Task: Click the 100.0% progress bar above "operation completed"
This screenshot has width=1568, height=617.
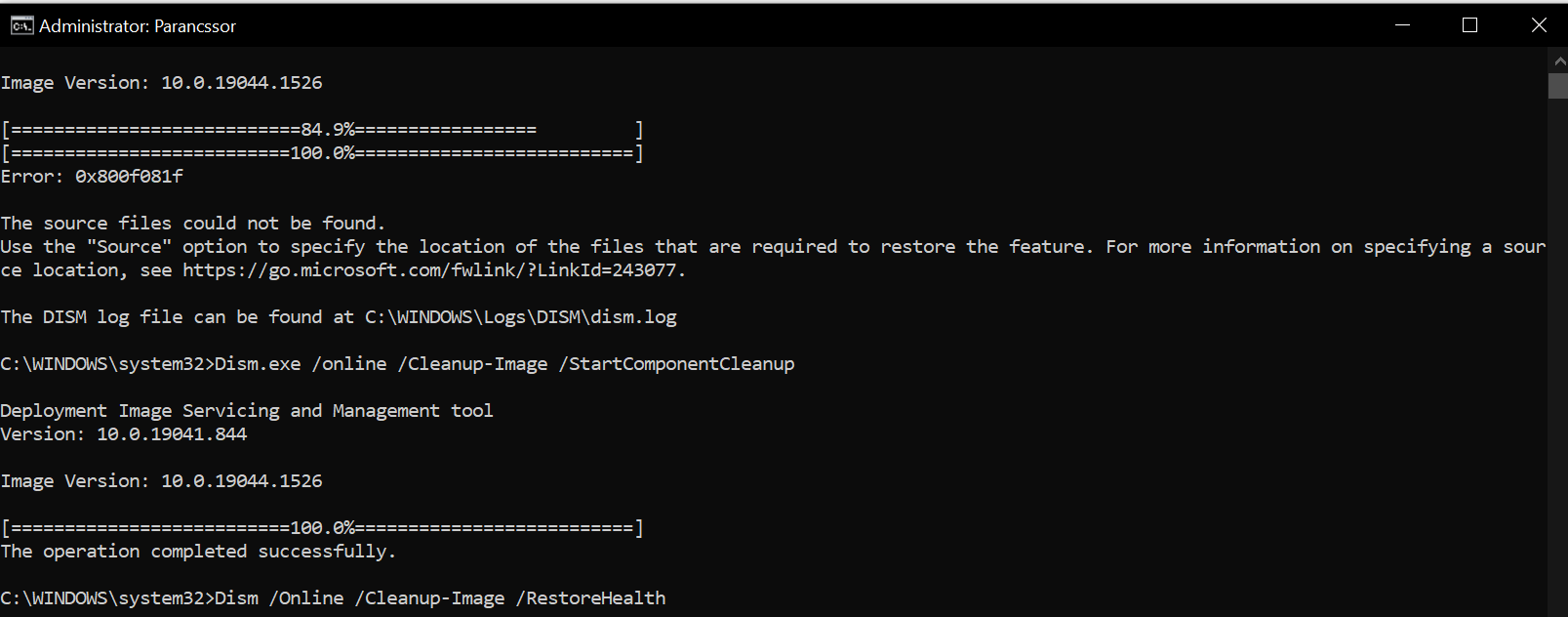Action: [322, 528]
